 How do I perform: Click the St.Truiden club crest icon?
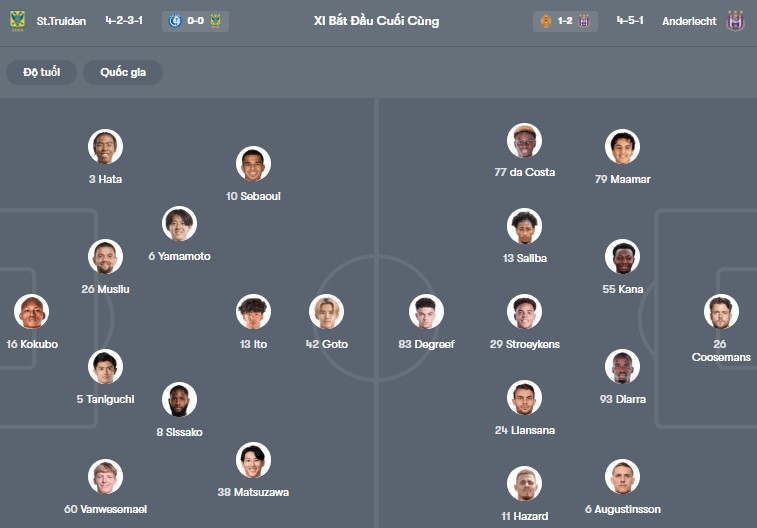[x=16, y=20]
